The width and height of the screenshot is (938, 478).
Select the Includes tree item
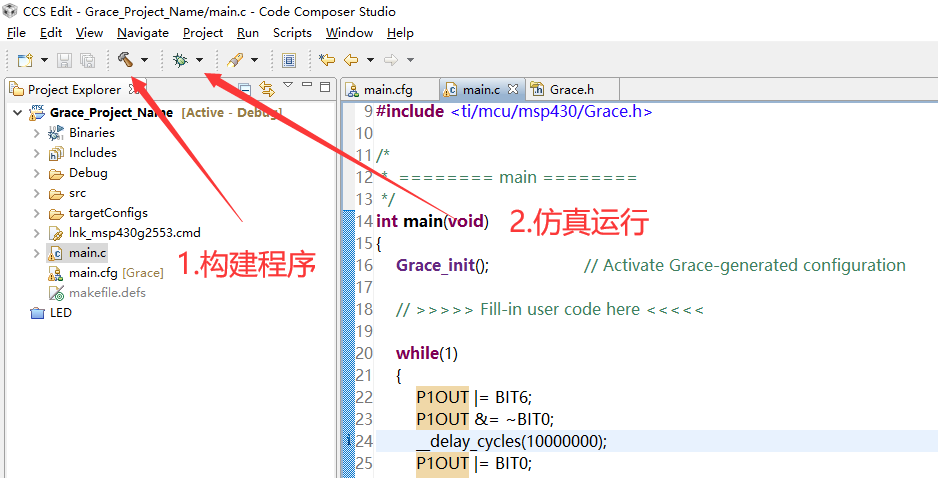[x=93, y=153]
